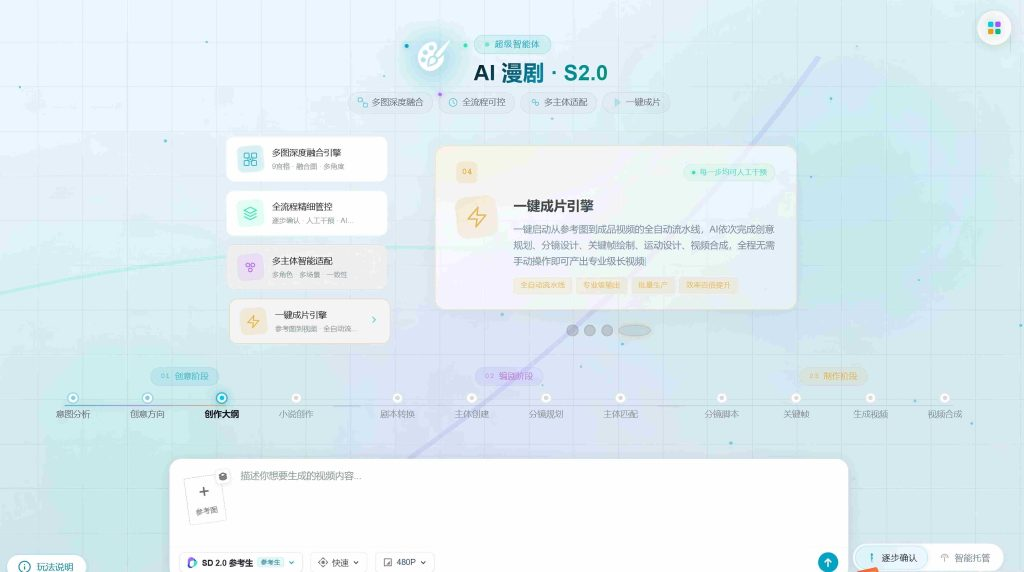1024x572 pixels.
Task: Click the speed target icon beside 快速
Action: [323, 562]
